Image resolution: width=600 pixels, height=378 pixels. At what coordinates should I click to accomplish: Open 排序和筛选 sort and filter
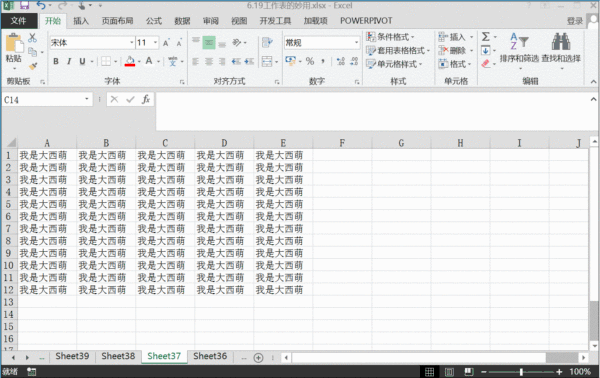click(x=519, y=50)
